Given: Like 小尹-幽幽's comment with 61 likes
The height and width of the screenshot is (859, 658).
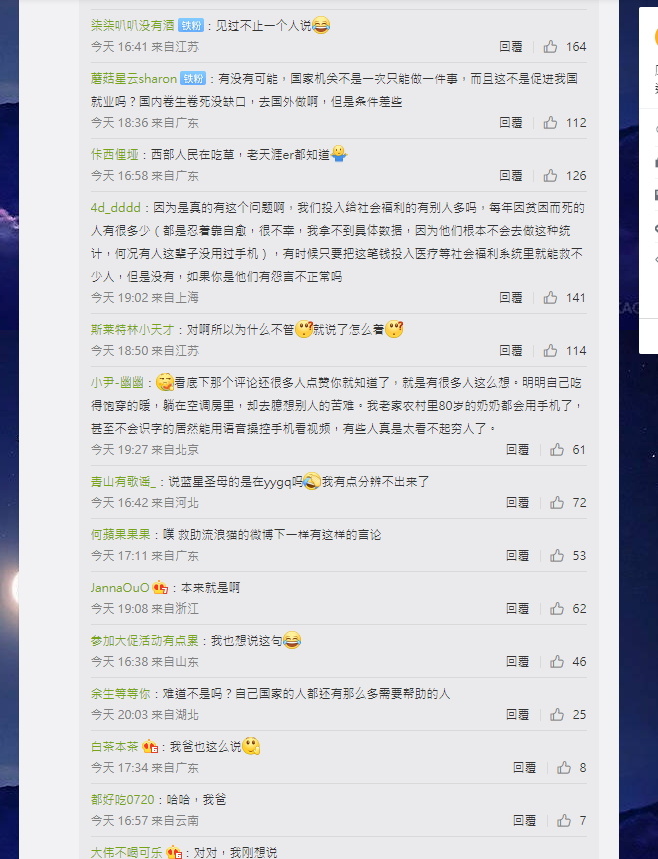Looking at the screenshot, I should pyautogui.click(x=557, y=450).
